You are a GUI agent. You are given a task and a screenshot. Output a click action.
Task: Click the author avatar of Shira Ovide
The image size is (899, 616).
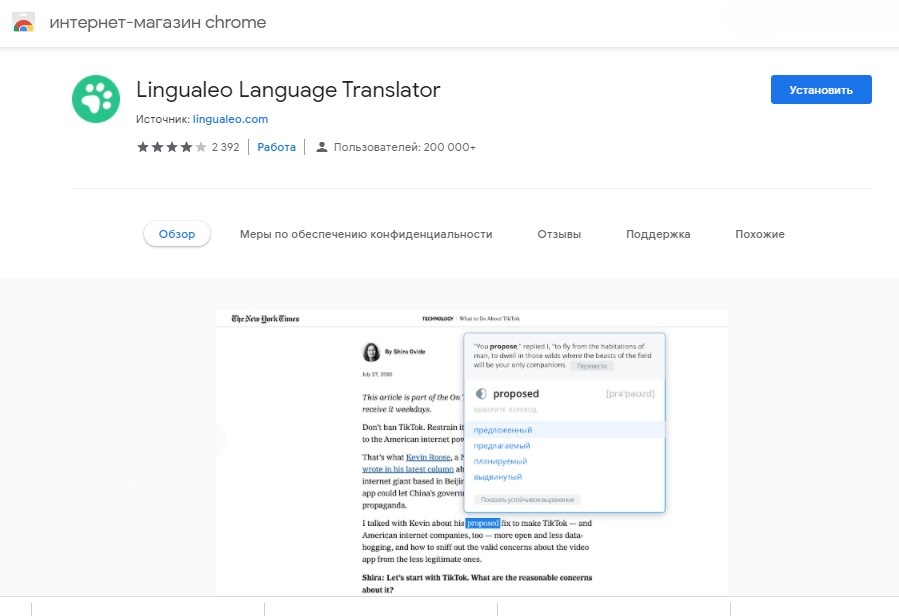click(x=372, y=352)
